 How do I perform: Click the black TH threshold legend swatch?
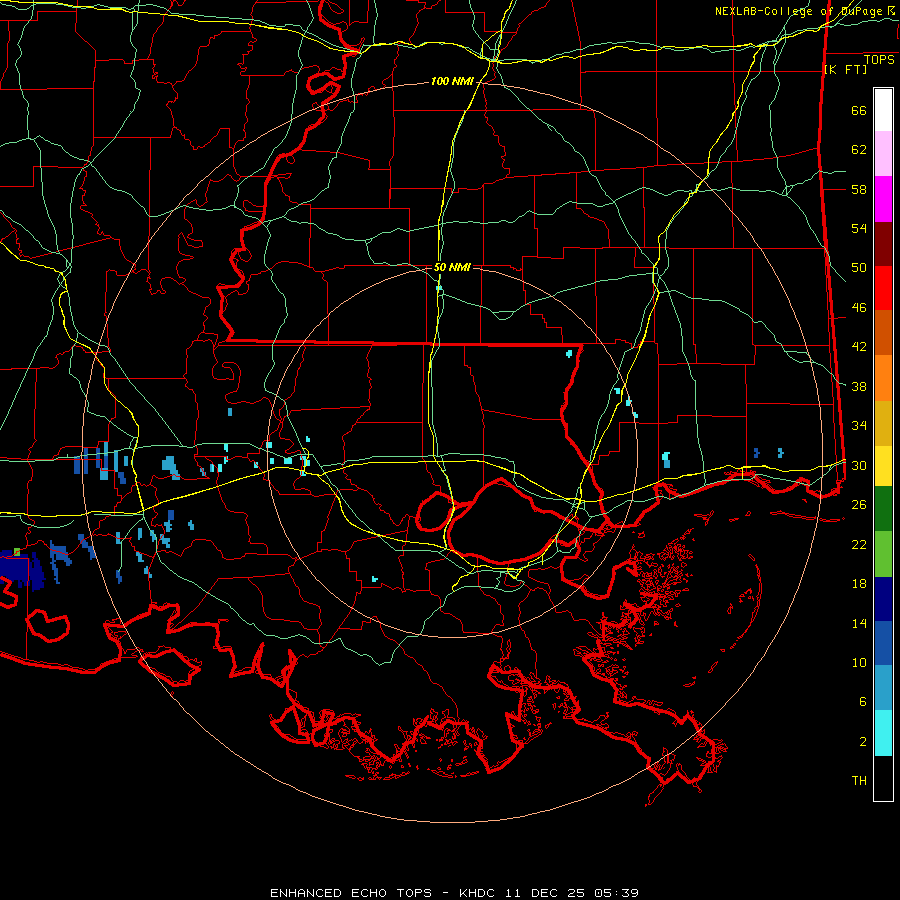[x=883, y=778]
